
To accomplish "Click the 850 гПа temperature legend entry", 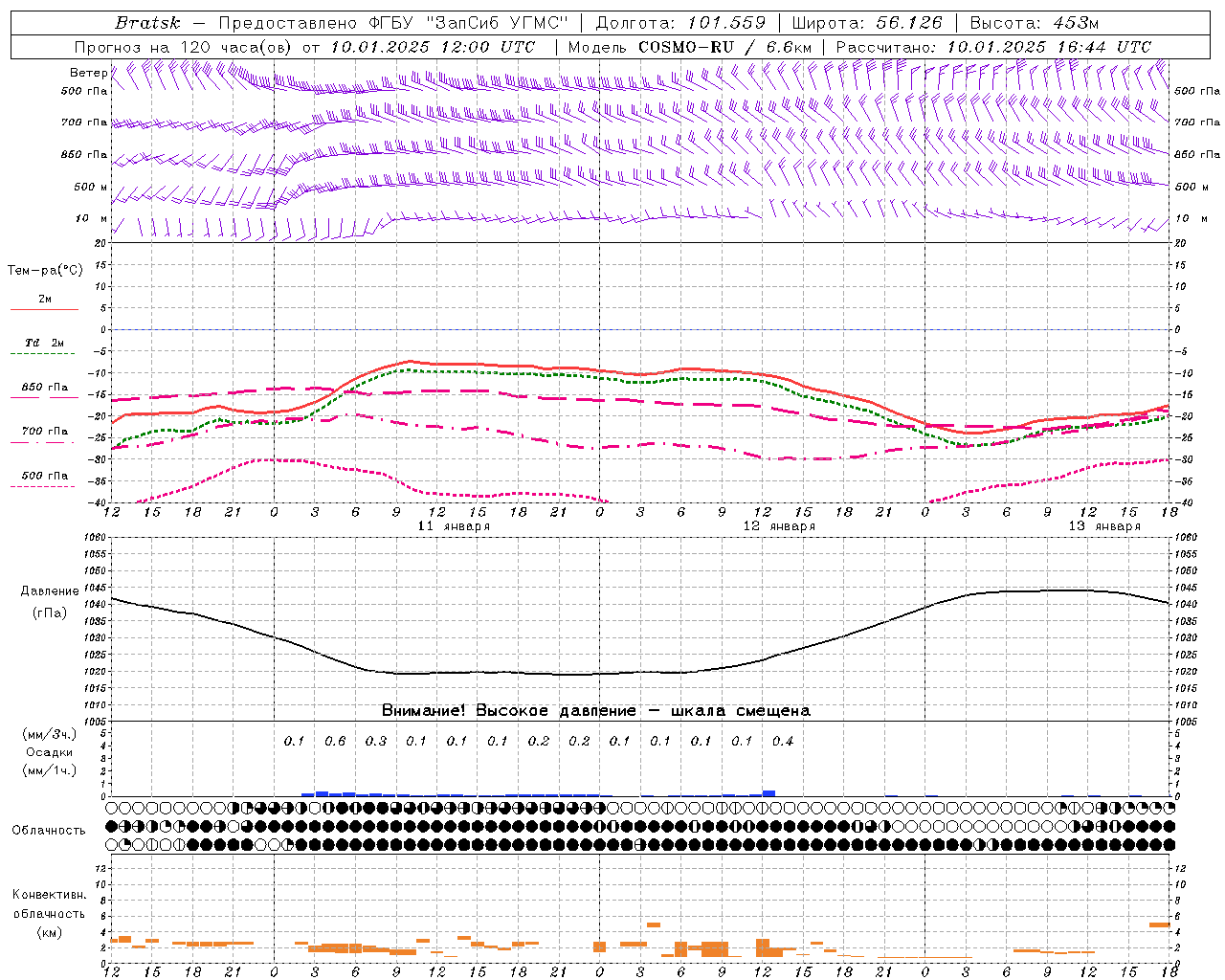I will [45, 388].
